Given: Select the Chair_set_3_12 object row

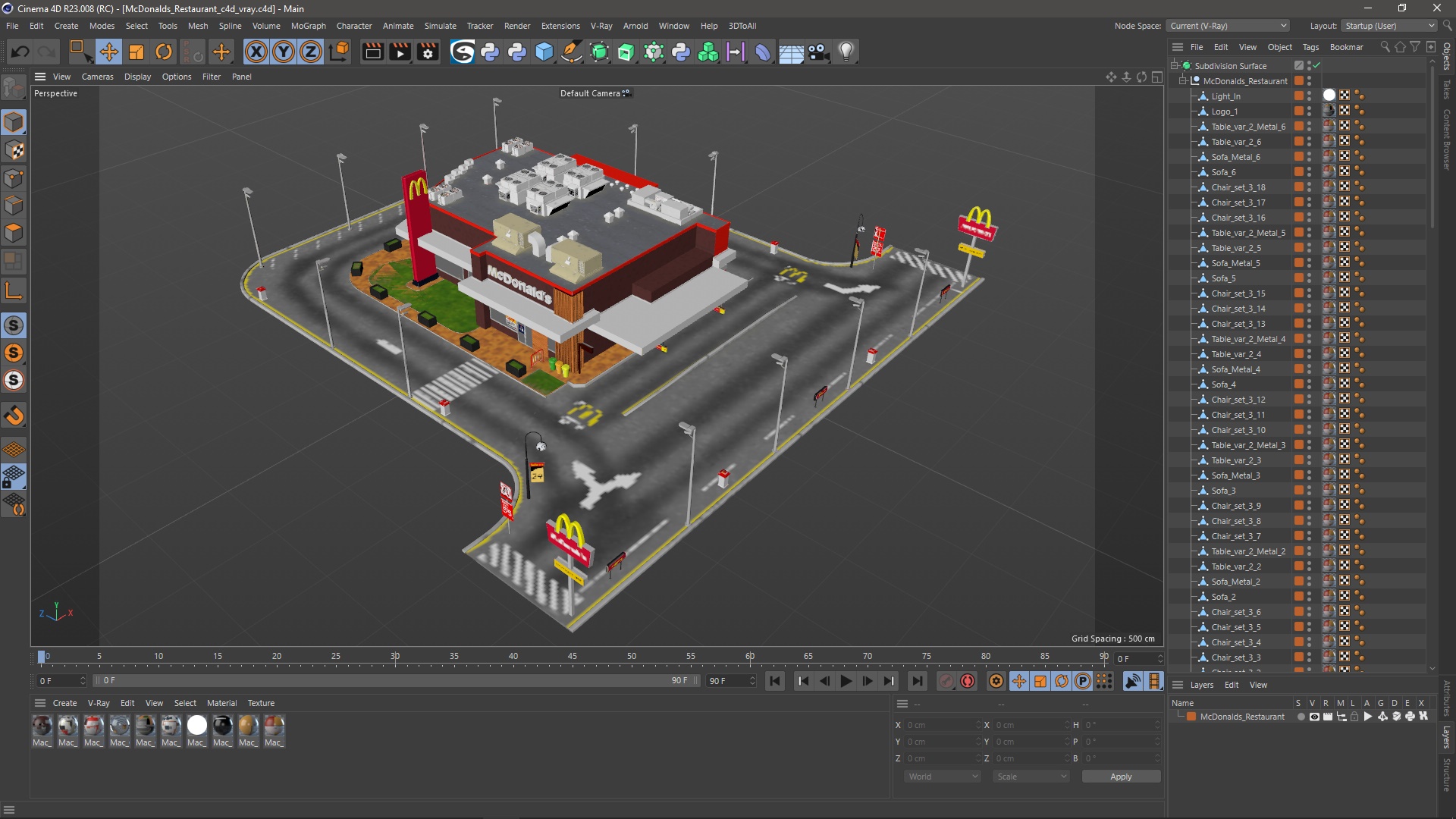Looking at the screenshot, I should pos(1238,400).
